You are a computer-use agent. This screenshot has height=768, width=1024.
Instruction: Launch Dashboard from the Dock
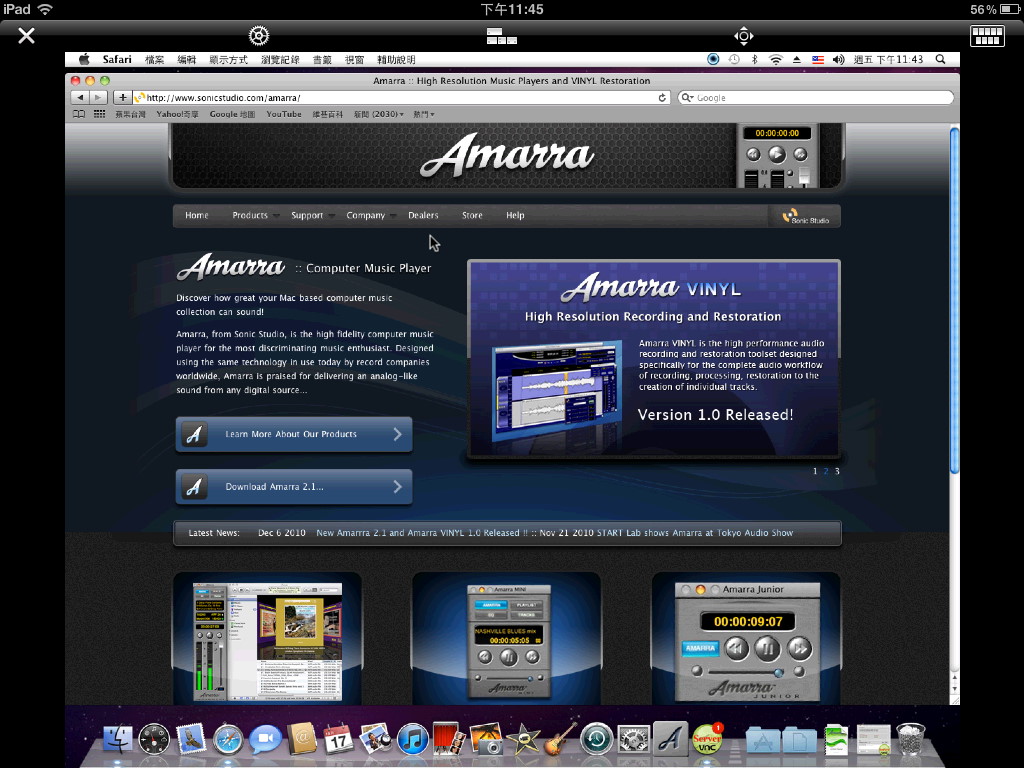coord(154,740)
